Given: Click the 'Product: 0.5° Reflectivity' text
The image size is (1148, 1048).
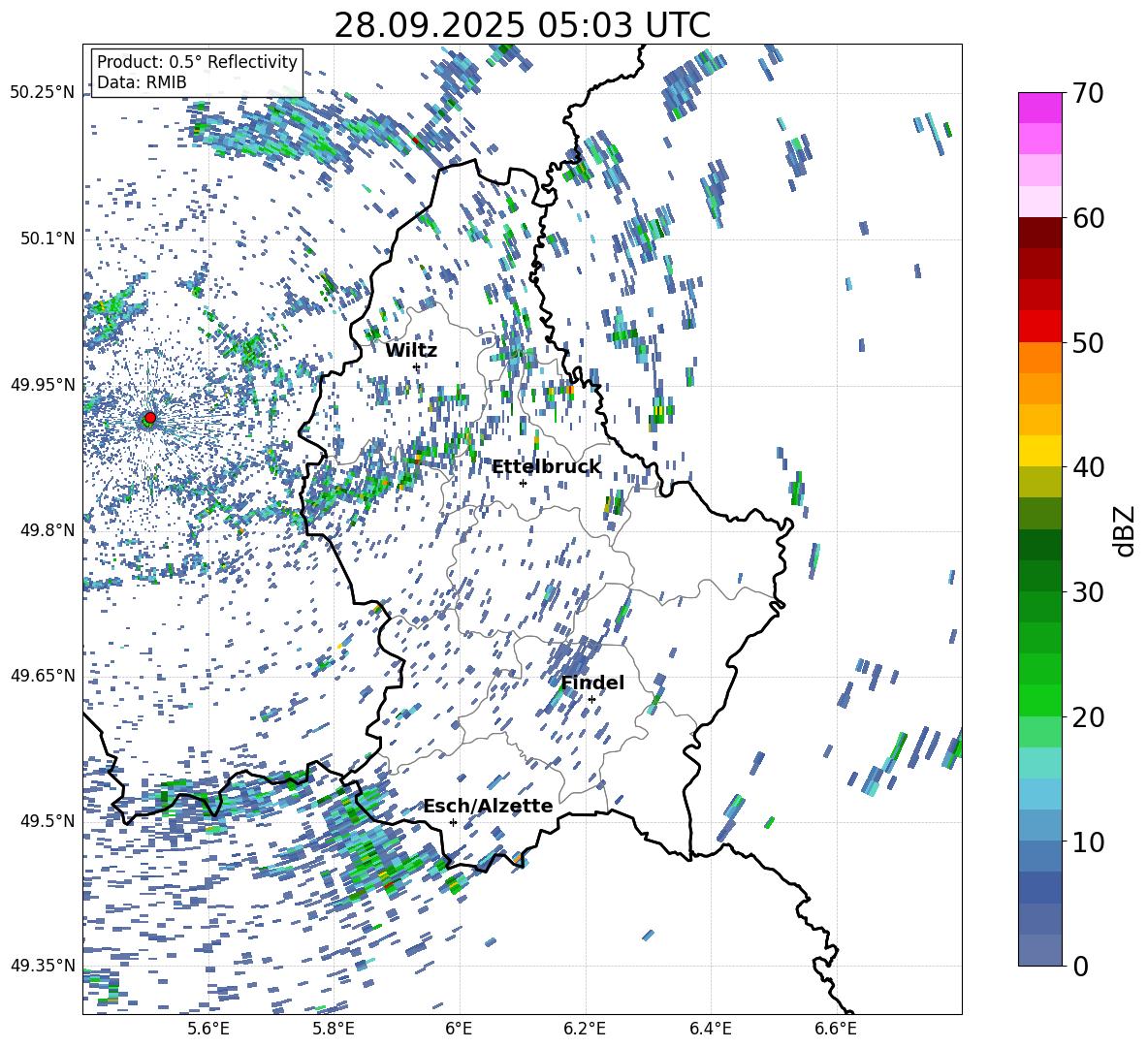Looking at the screenshot, I should (x=197, y=61).
